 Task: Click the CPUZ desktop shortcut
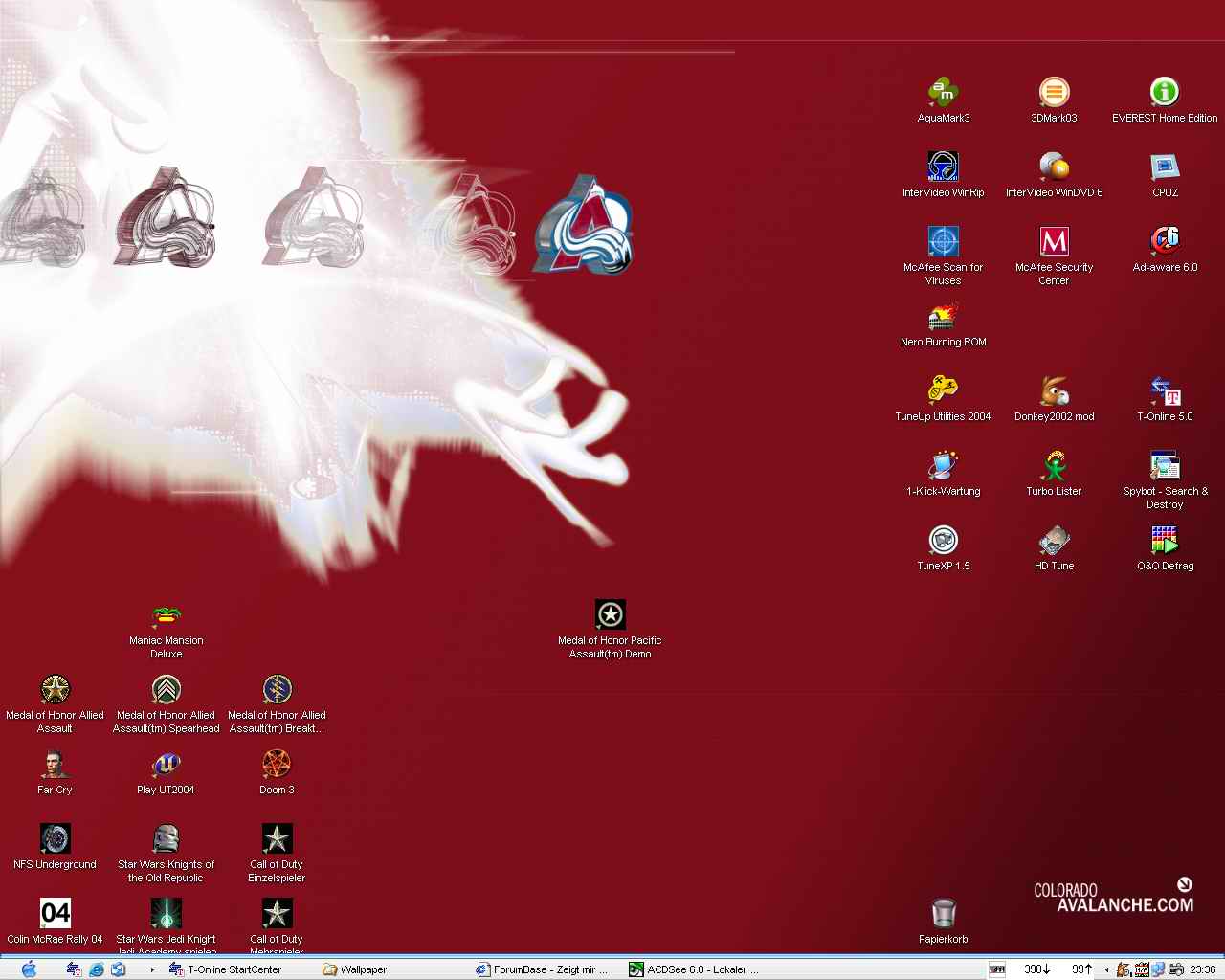coord(1165,167)
